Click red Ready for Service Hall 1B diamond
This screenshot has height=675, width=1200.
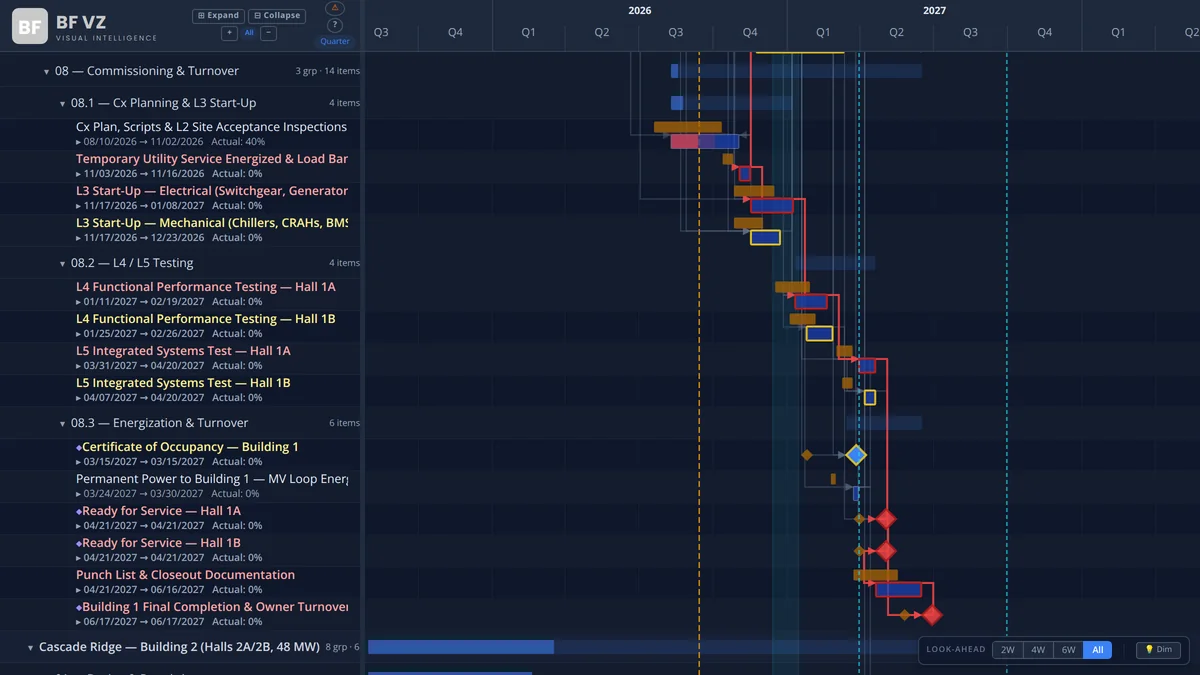(885, 551)
